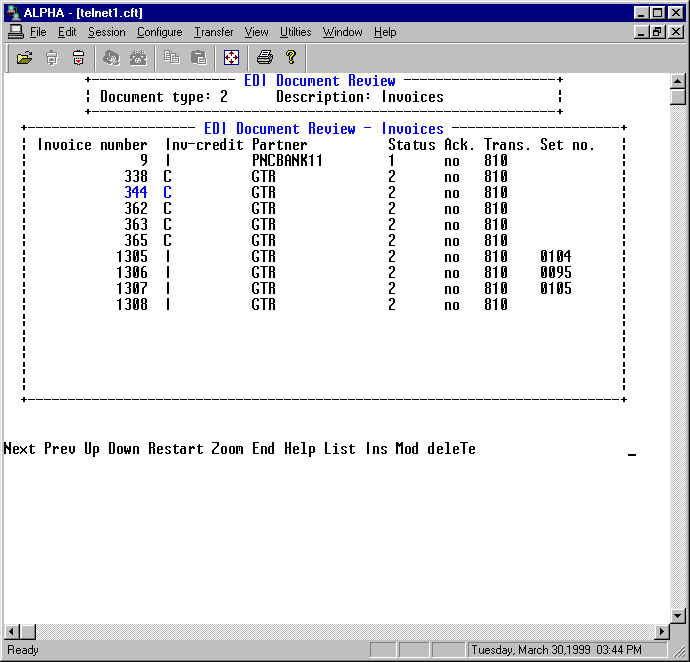
Task: Open the Session menu
Action: [106, 32]
